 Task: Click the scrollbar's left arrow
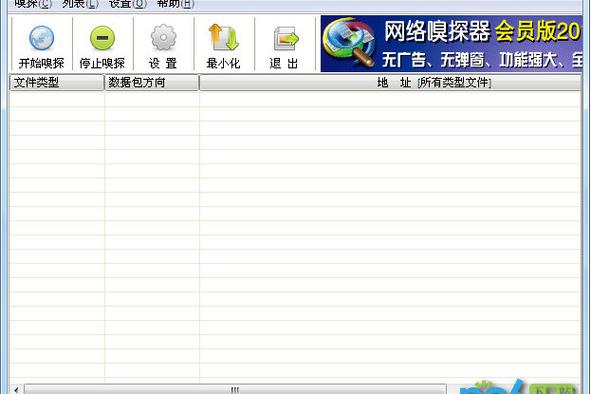pyautogui.click(x=16, y=389)
